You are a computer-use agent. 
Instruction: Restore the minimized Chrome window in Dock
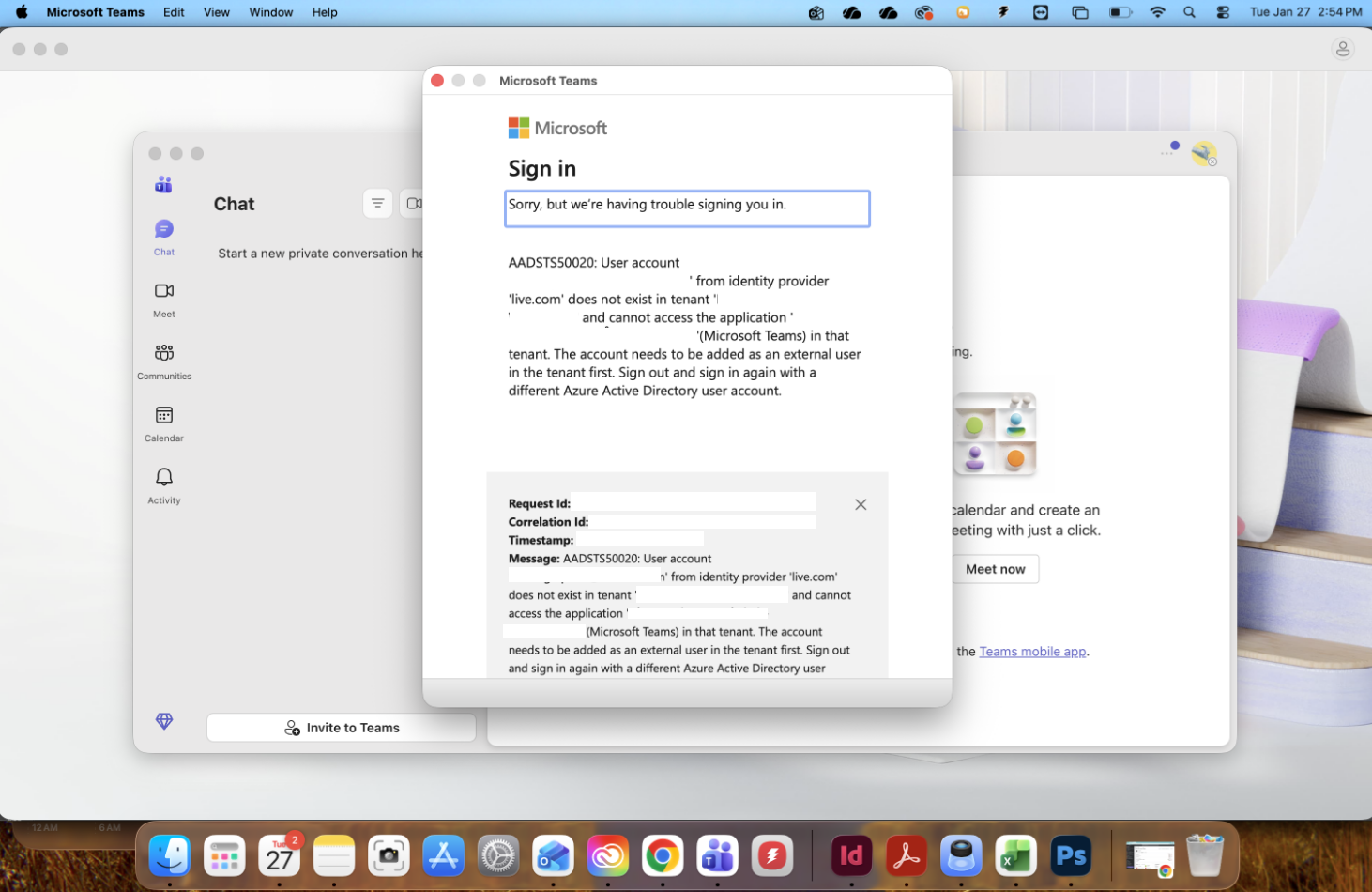[1150, 857]
